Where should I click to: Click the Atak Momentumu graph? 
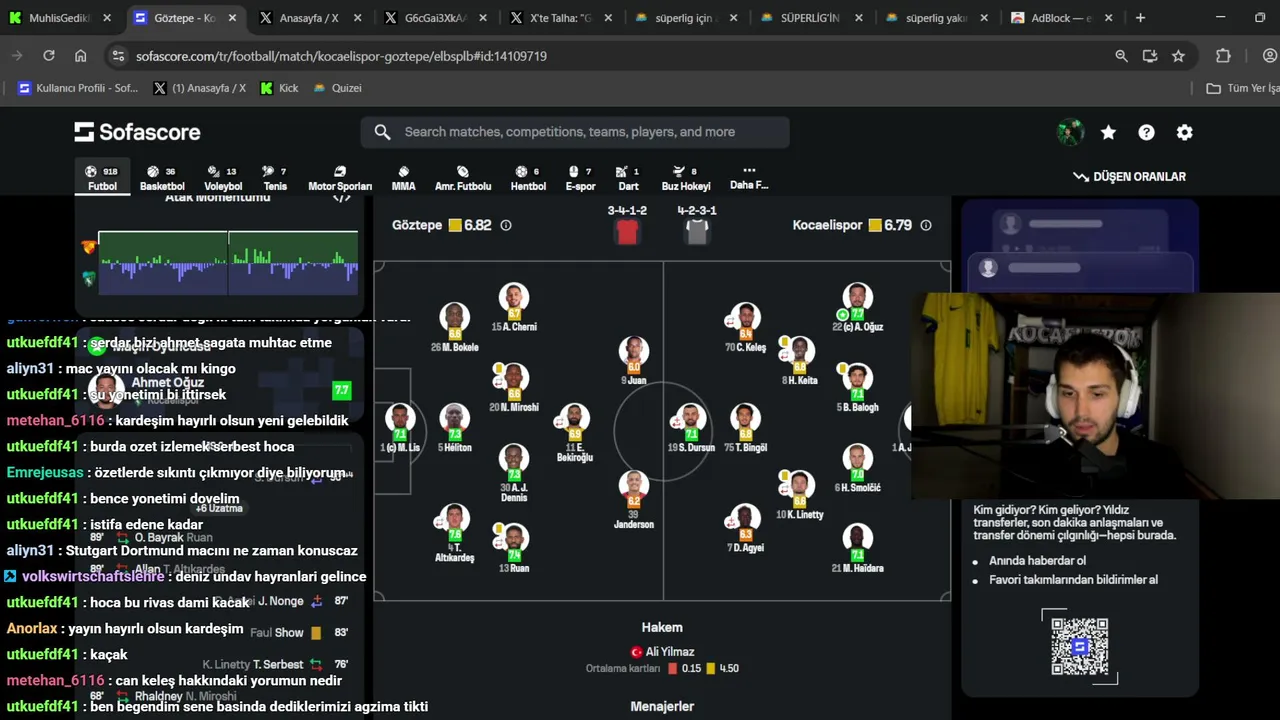[228, 263]
